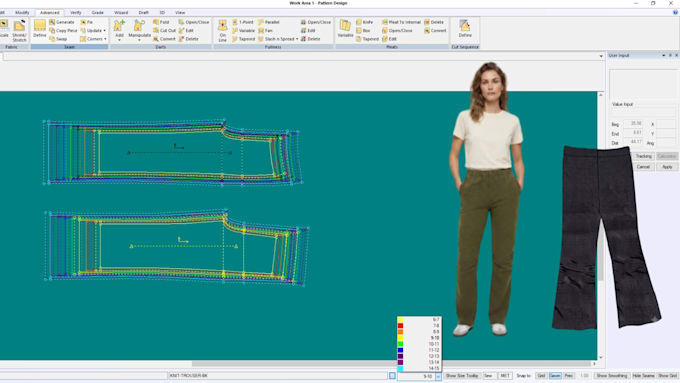
Task: Select Delete in the Pleats group
Action: [x=434, y=22]
